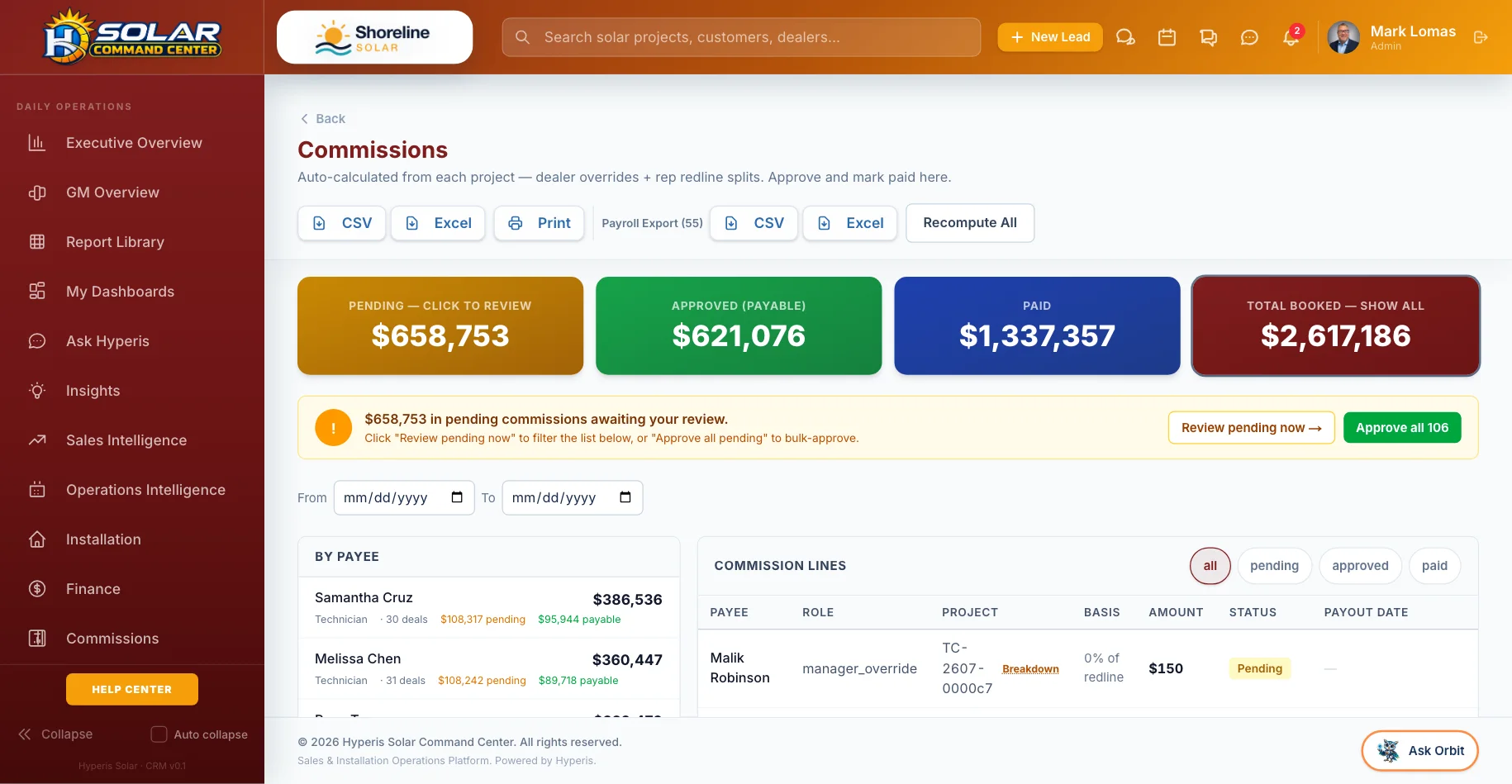Click the logout icon beside Mark Lomas
Screen dimensions: 1512x784
pyautogui.click(x=1481, y=37)
